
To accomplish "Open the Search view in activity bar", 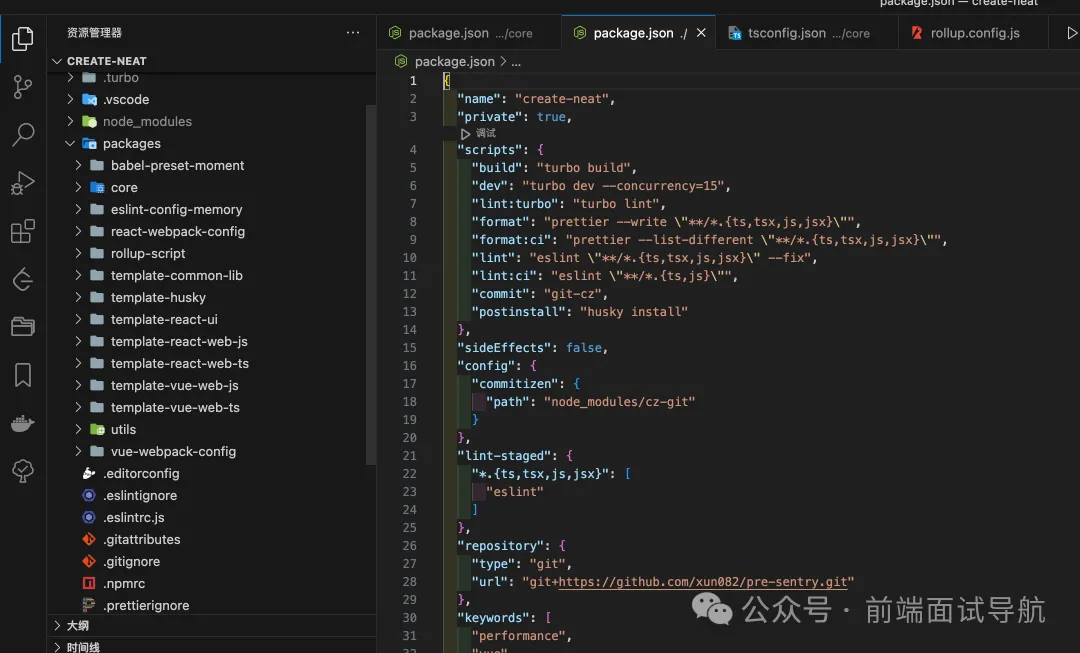I will (x=22, y=135).
